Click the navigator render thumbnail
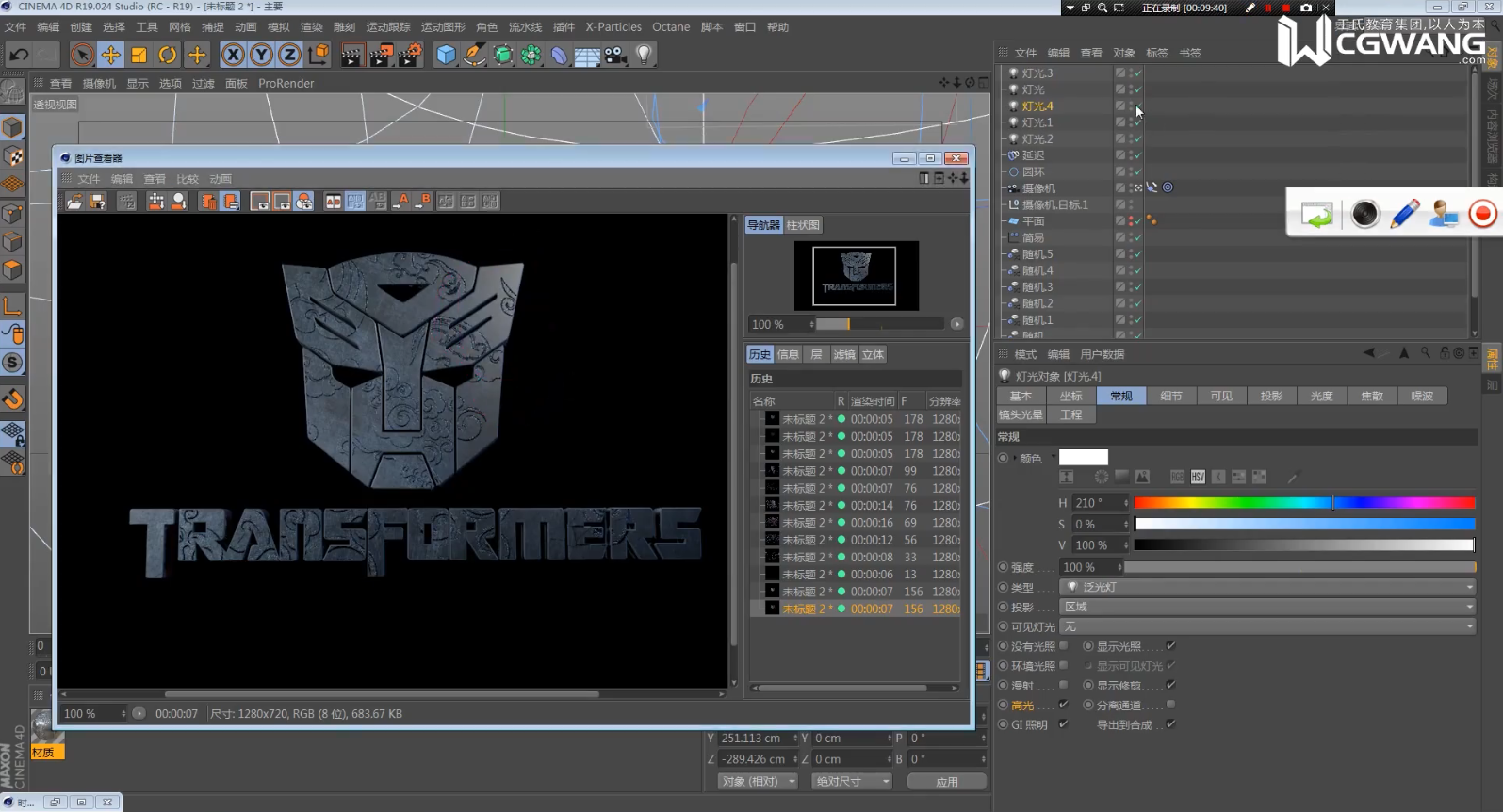The image size is (1503, 812). pos(856,275)
